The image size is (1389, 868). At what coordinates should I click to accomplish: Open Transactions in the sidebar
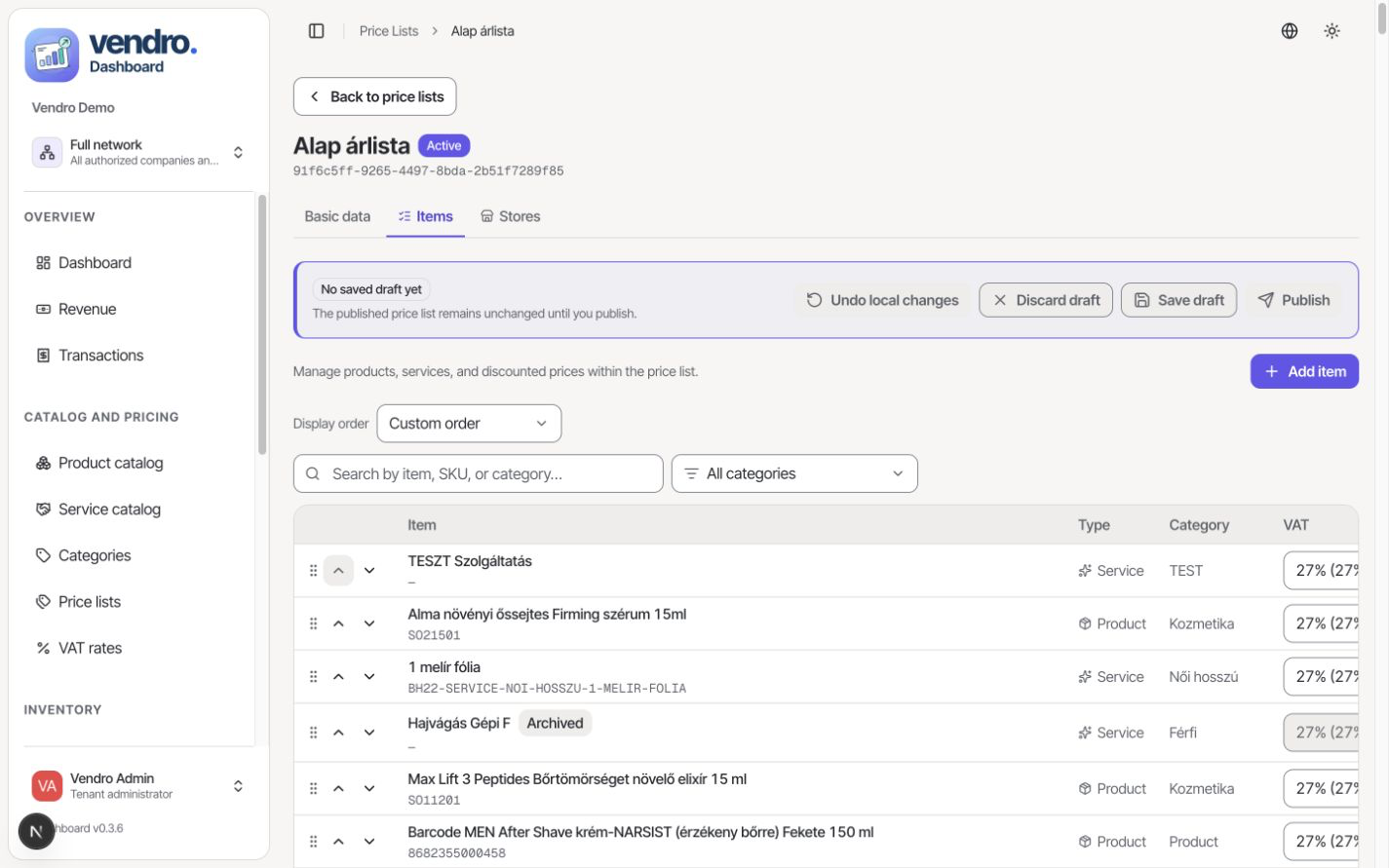pos(137,356)
